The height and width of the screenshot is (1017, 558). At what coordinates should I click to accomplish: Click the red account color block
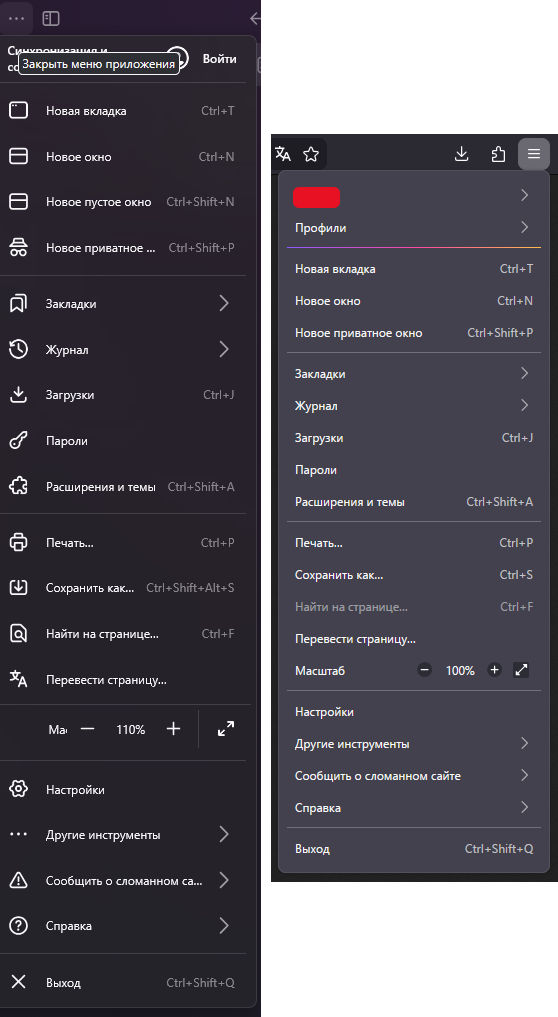click(317, 197)
